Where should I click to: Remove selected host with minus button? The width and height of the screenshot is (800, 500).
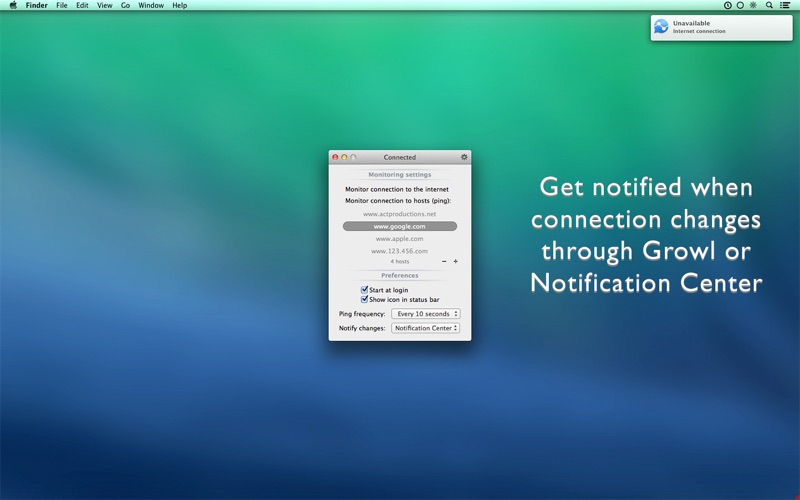point(444,261)
